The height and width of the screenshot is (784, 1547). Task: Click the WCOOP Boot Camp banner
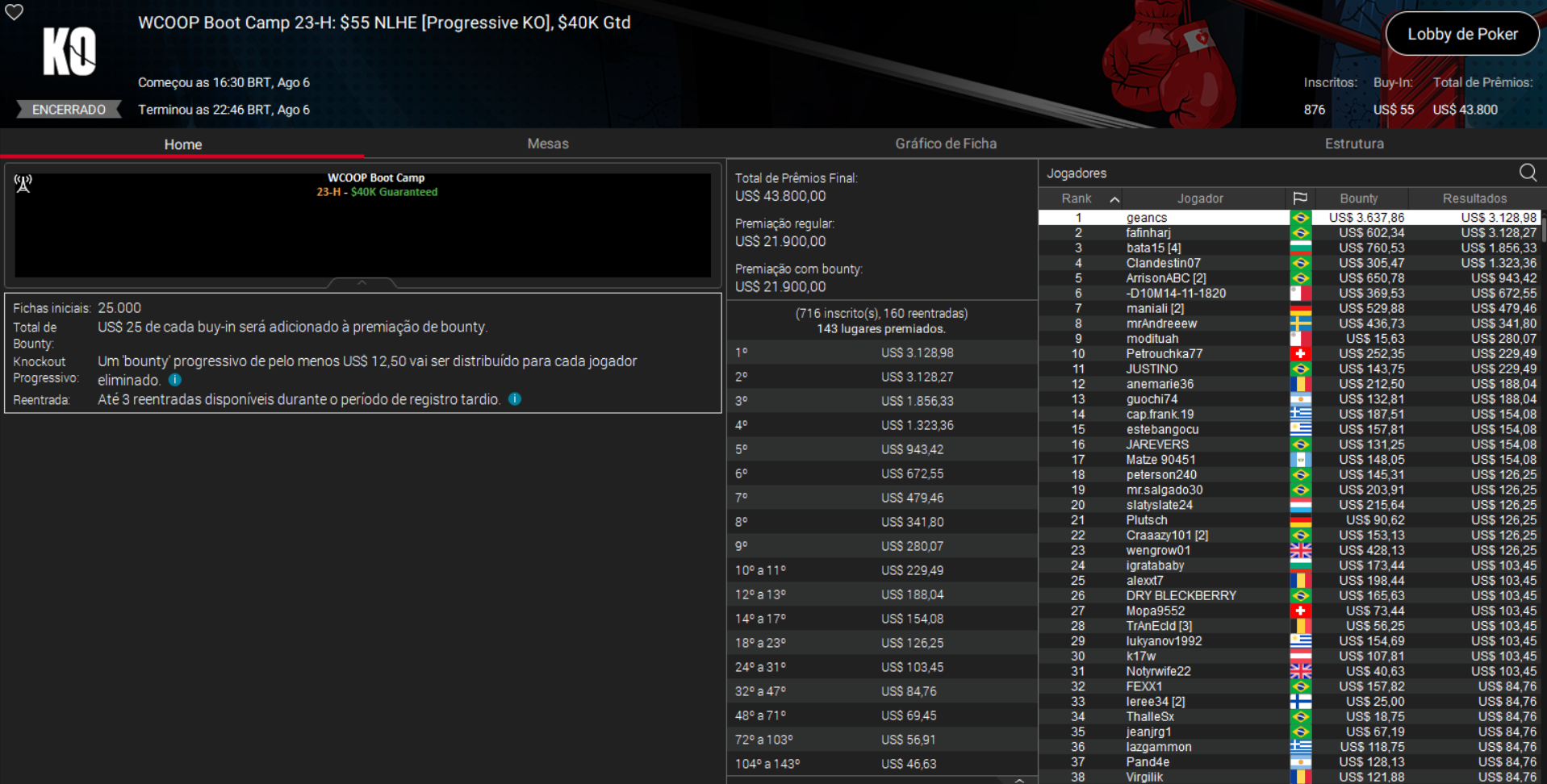[362, 226]
